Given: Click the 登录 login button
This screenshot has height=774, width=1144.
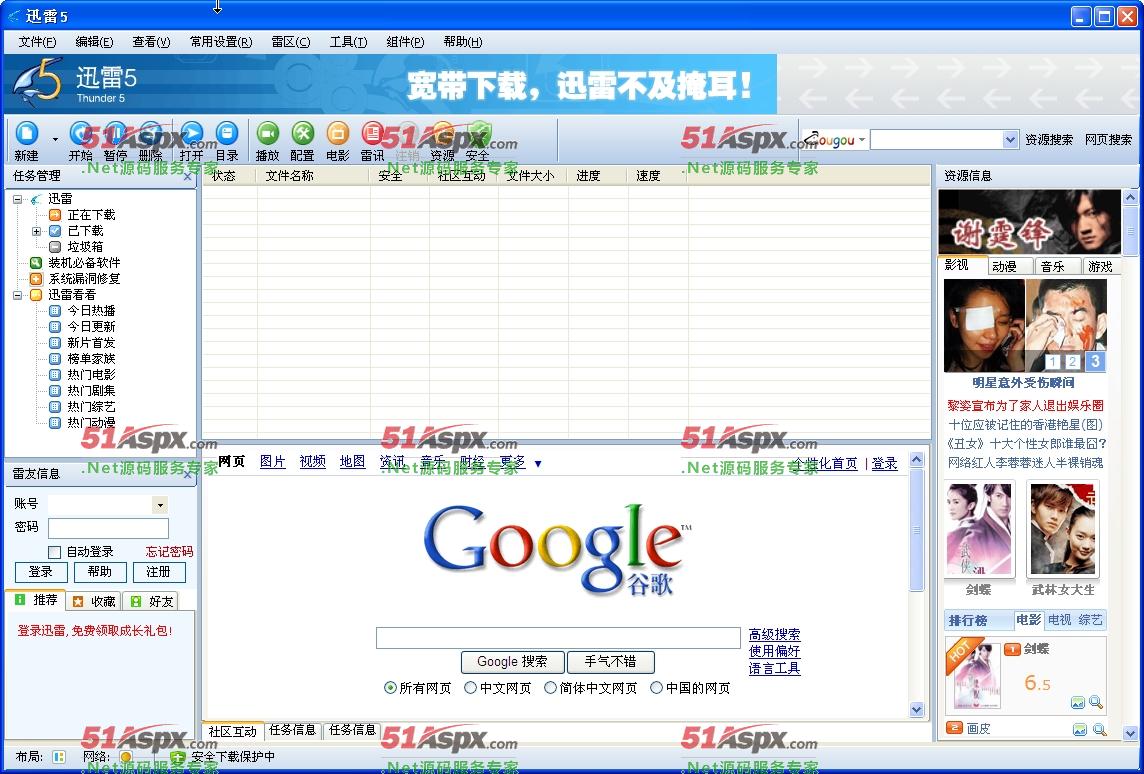Looking at the screenshot, I should pyautogui.click(x=41, y=572).
